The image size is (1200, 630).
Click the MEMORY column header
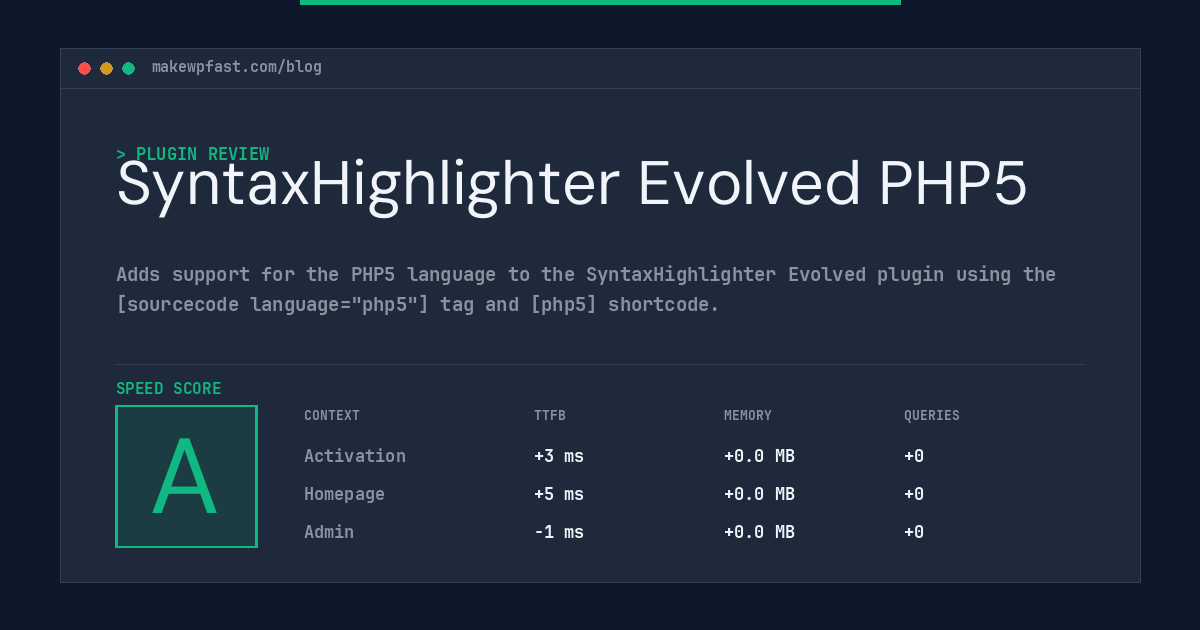pos(748,416)
